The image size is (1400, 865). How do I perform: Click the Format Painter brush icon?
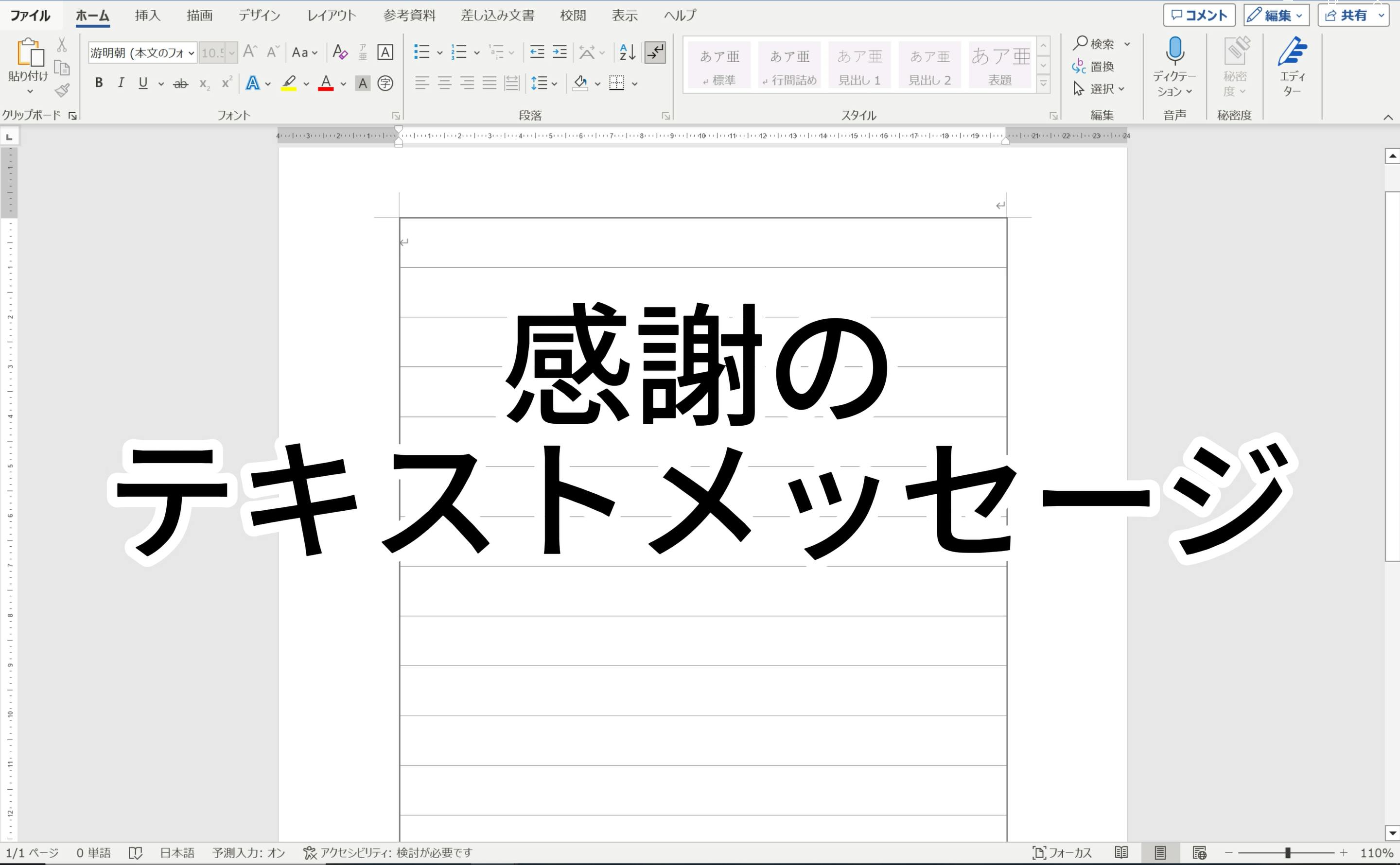(62, 90)
